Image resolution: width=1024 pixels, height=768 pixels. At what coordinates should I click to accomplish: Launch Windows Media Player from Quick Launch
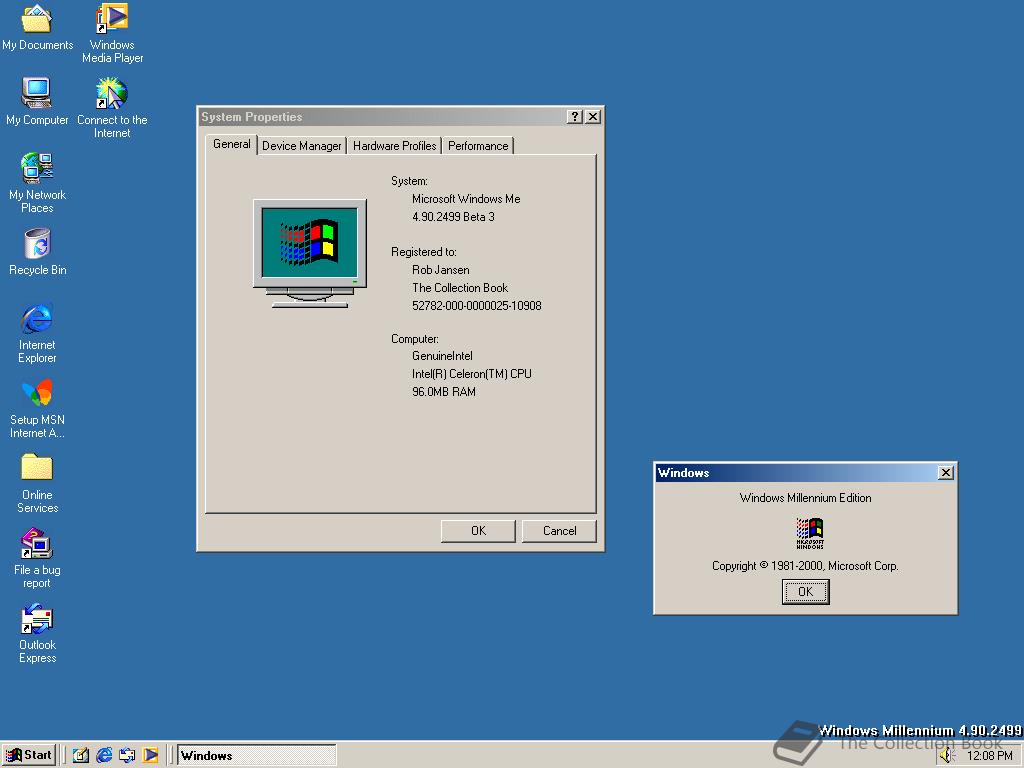pos(150,755)
